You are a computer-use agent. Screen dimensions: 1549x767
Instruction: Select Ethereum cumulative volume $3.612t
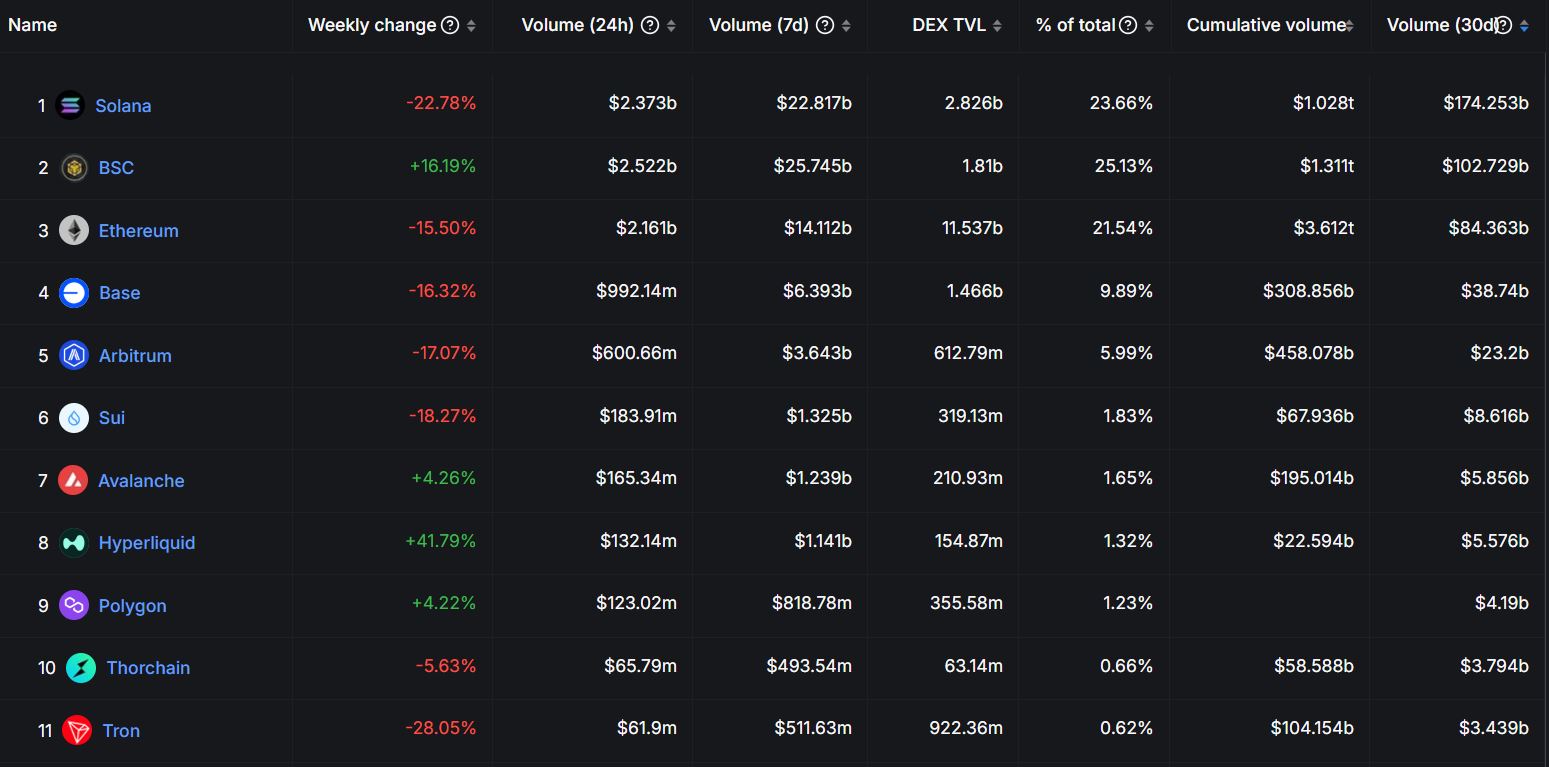(x=1323, y=228)
